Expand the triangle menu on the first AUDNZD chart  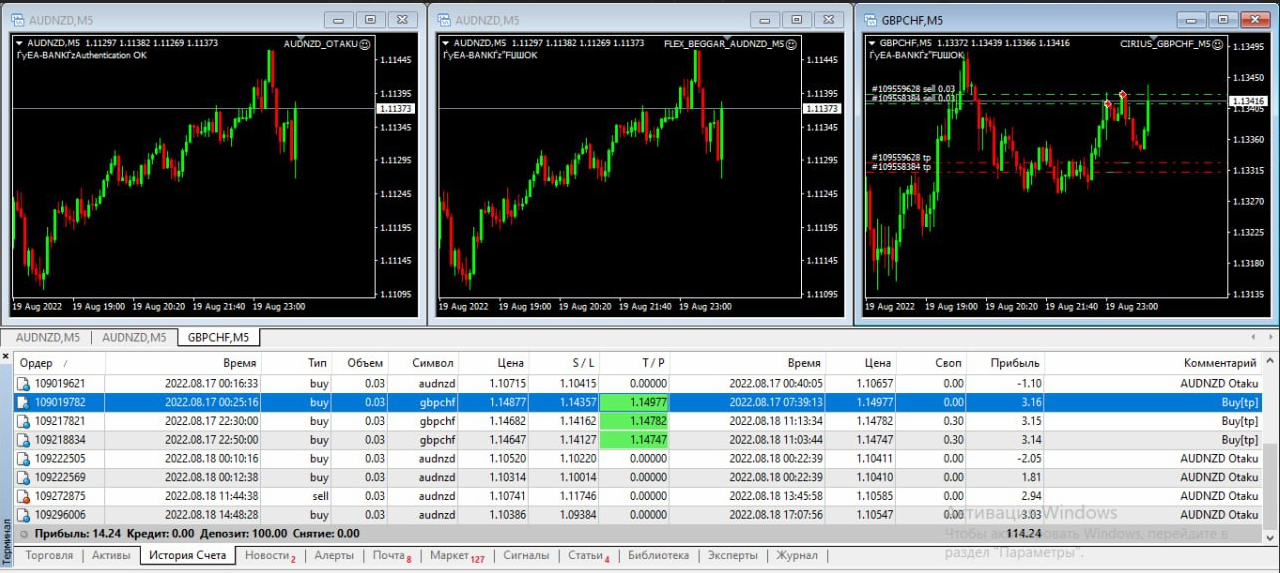pyautogui.click(x=20, y=43)
